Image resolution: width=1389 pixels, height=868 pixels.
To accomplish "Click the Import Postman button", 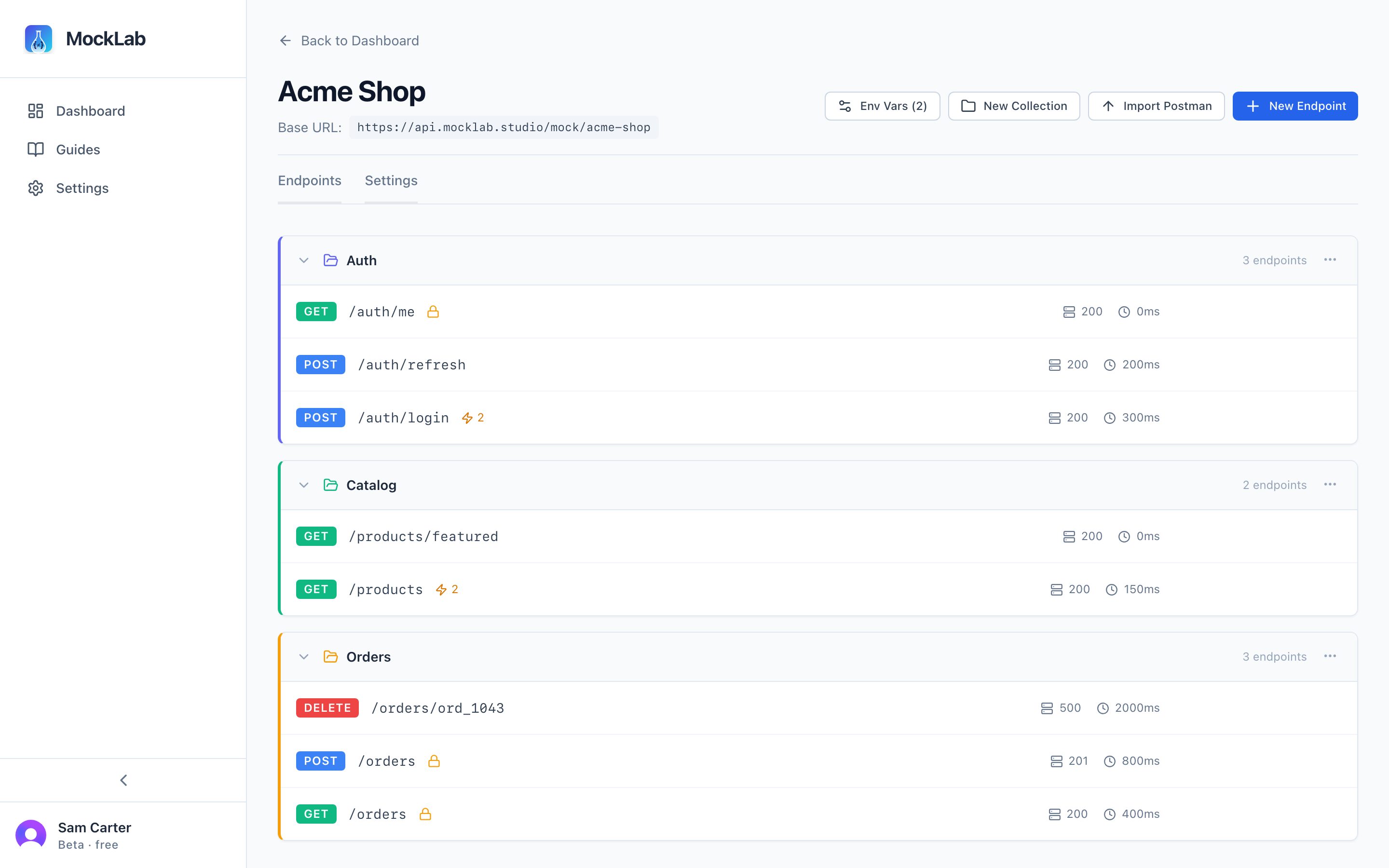I will 1156,106.
